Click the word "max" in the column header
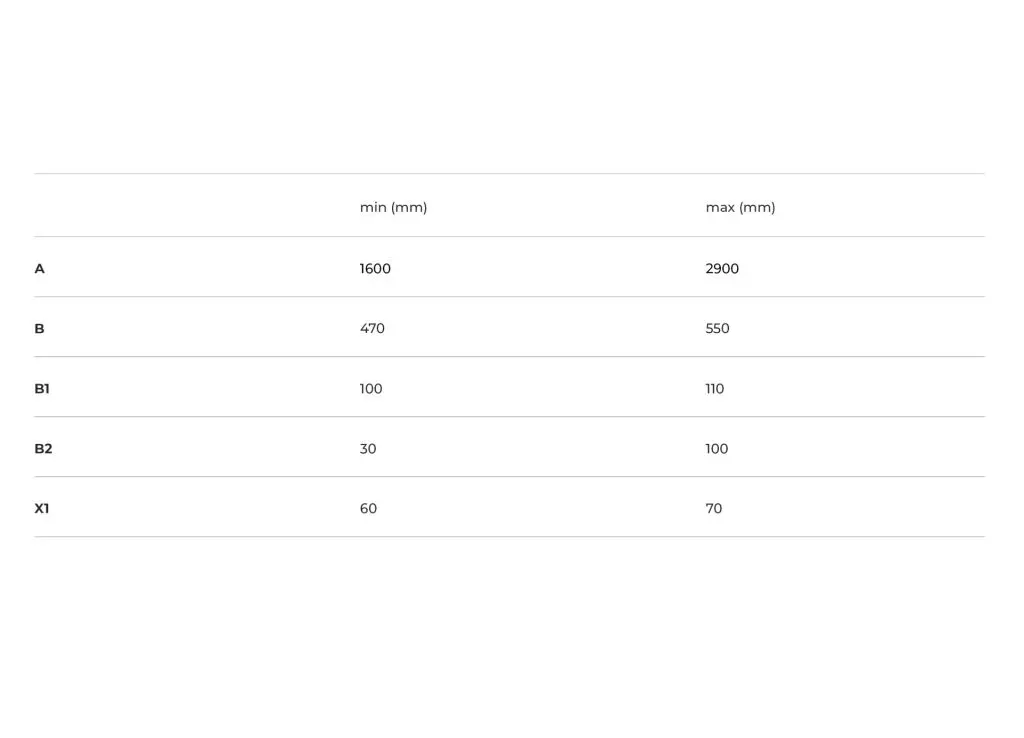1024x738 pixels. coord(720,208)
